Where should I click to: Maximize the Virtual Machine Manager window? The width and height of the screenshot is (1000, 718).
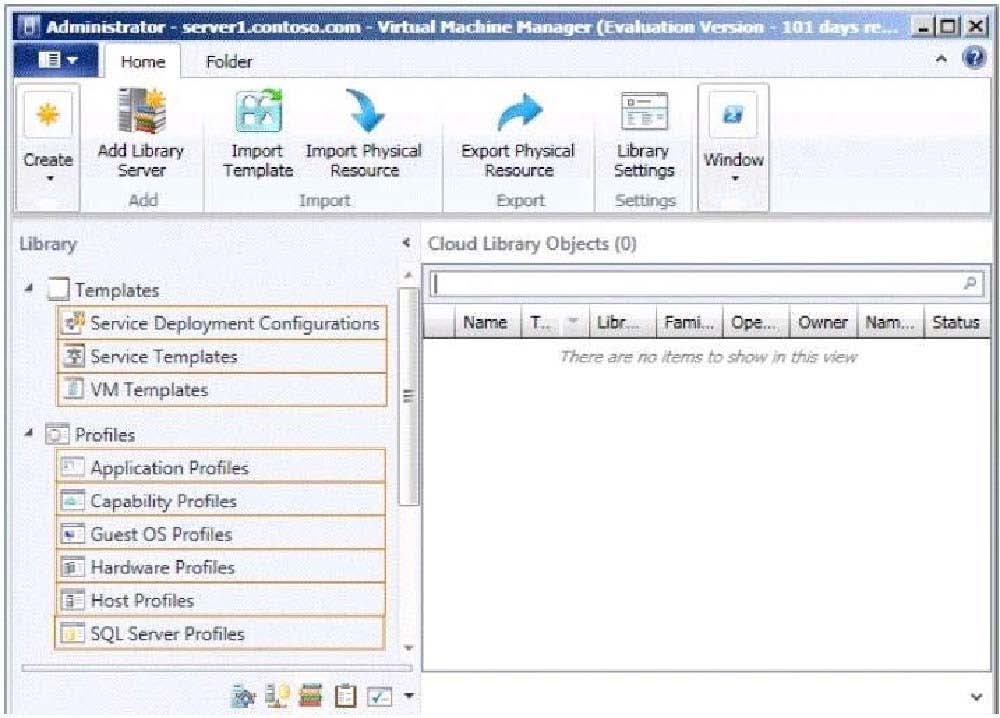point(949,26)
